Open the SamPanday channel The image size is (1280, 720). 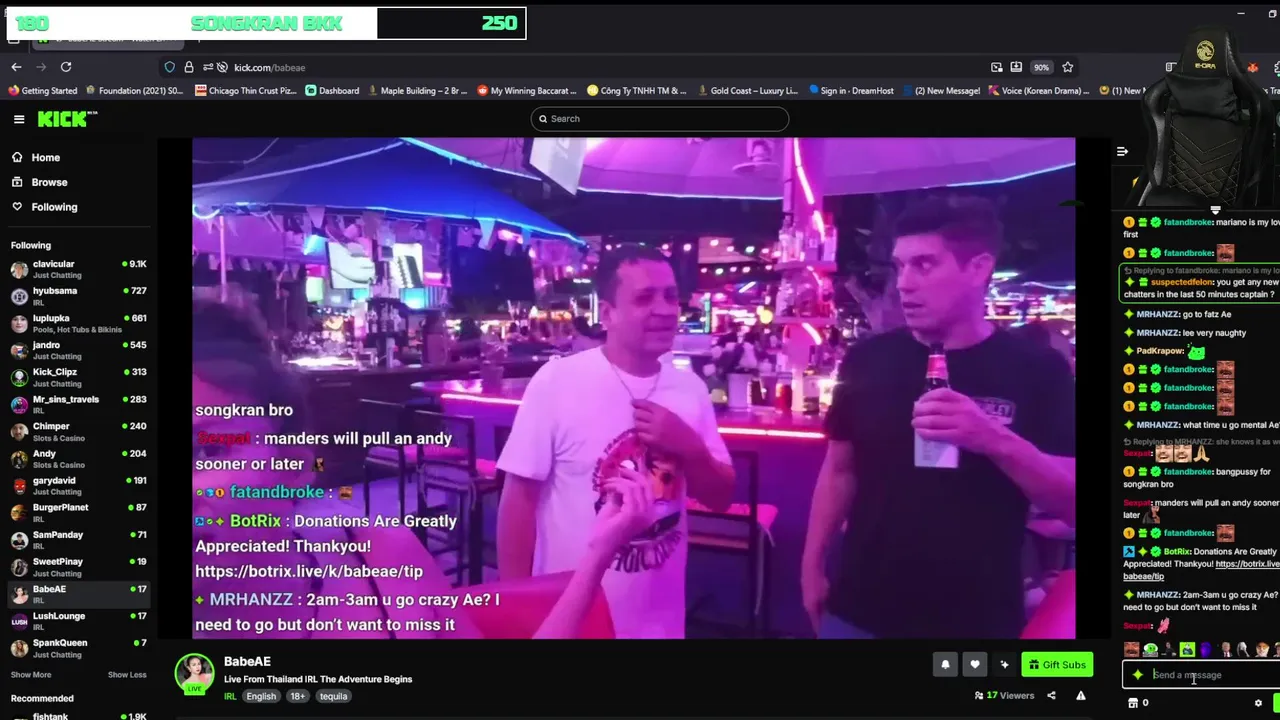coord(78,539)
